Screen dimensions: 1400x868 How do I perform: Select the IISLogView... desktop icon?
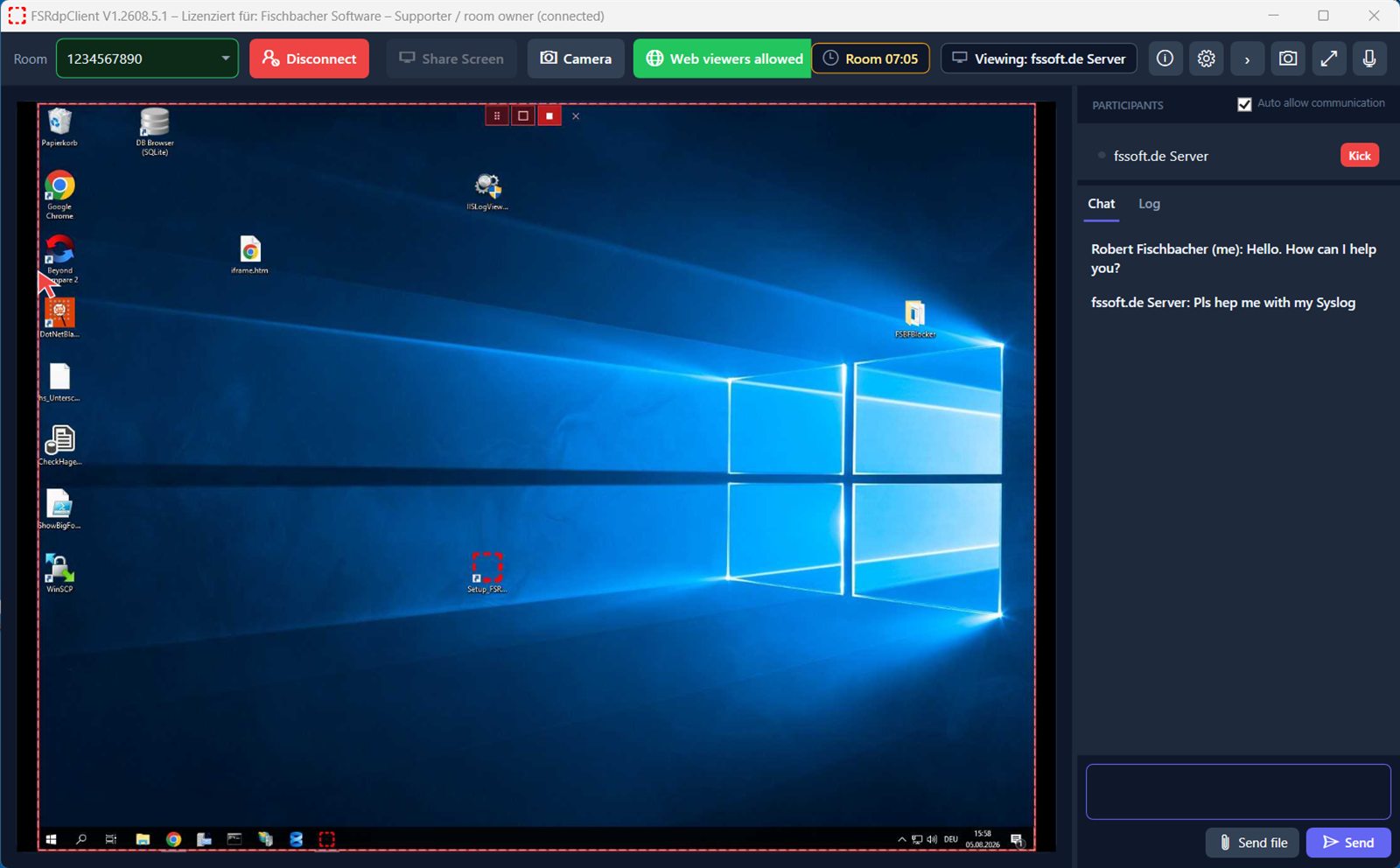coord(487,192)
